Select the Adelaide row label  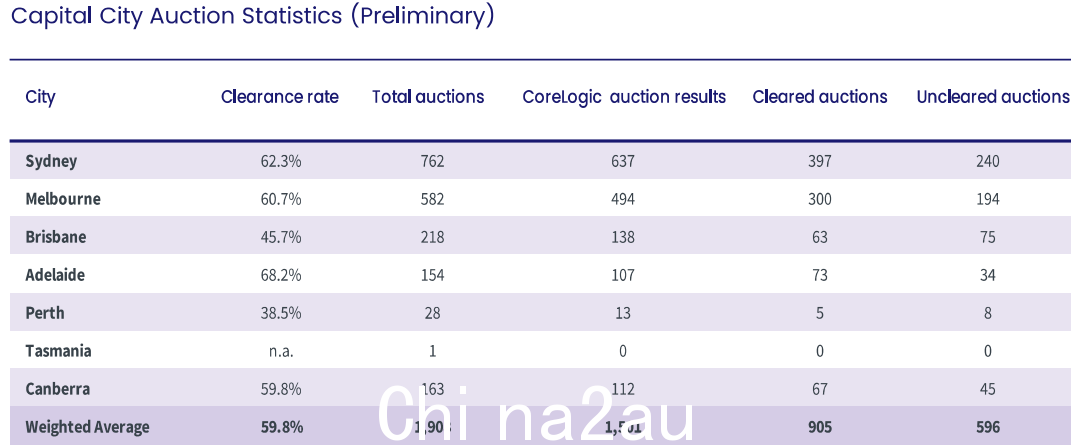[x=55, y=275]
